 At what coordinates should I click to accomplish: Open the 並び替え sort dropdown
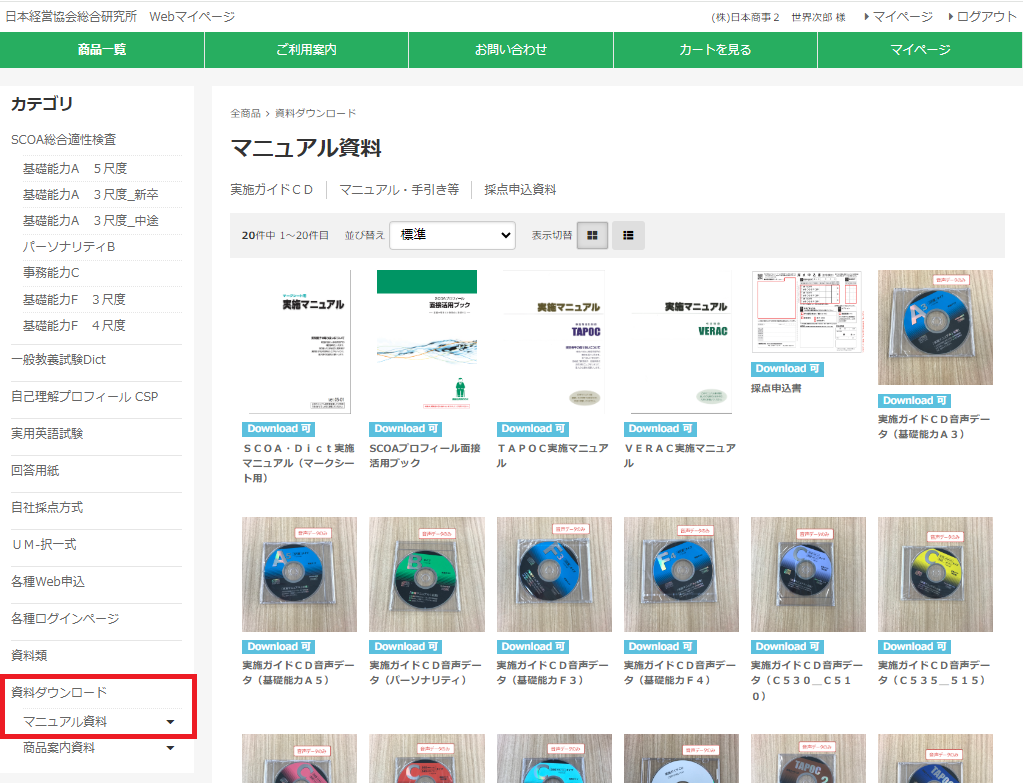(452, 235)
